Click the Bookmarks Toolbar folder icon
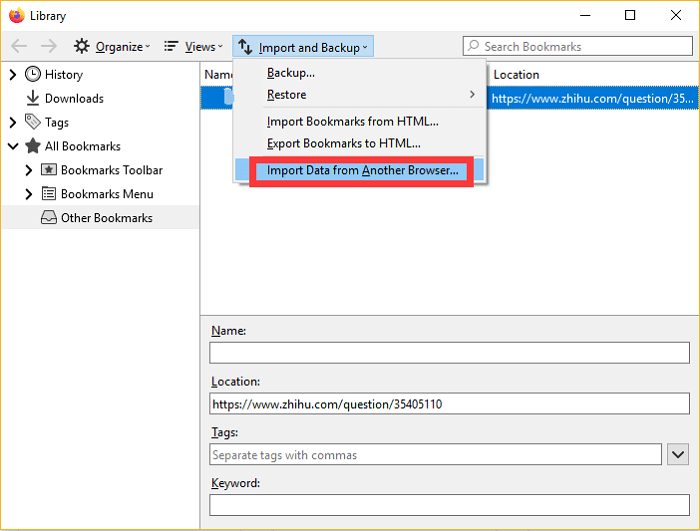This screenshot has width=700, height=531. pyautogui.click(x=49, y=170)
